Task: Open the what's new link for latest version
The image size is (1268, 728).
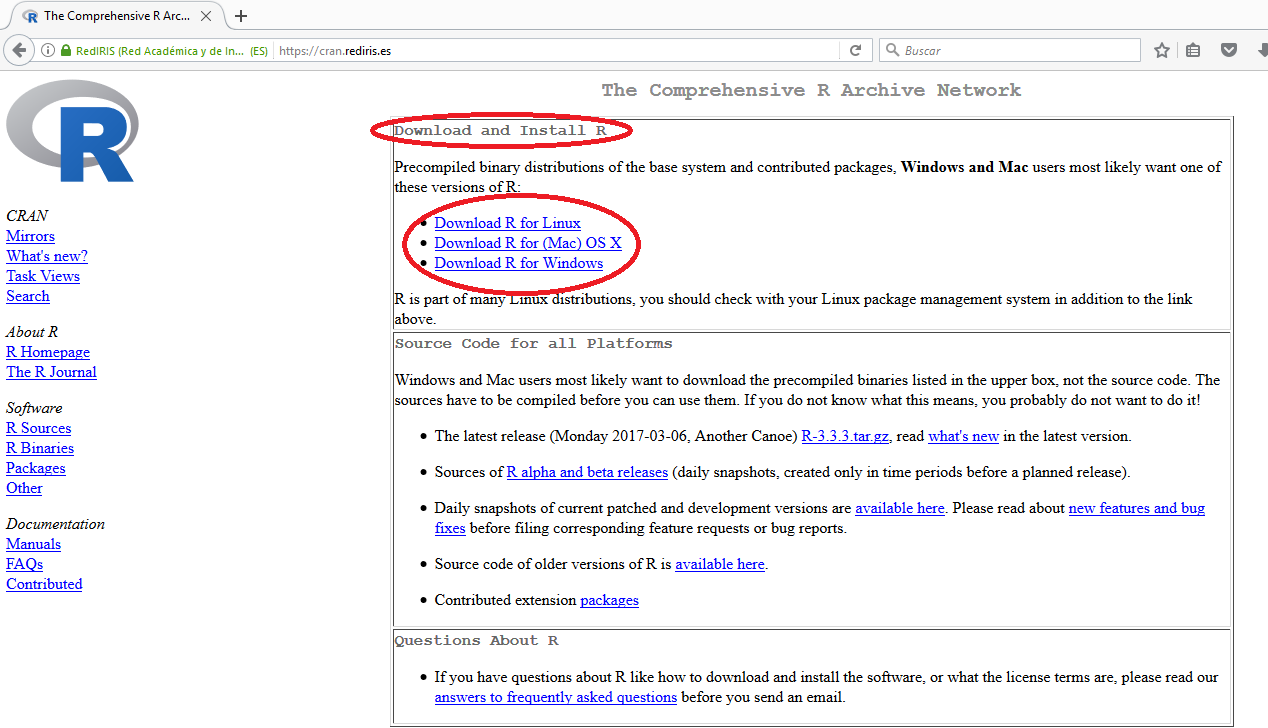Action: point(963,436)
